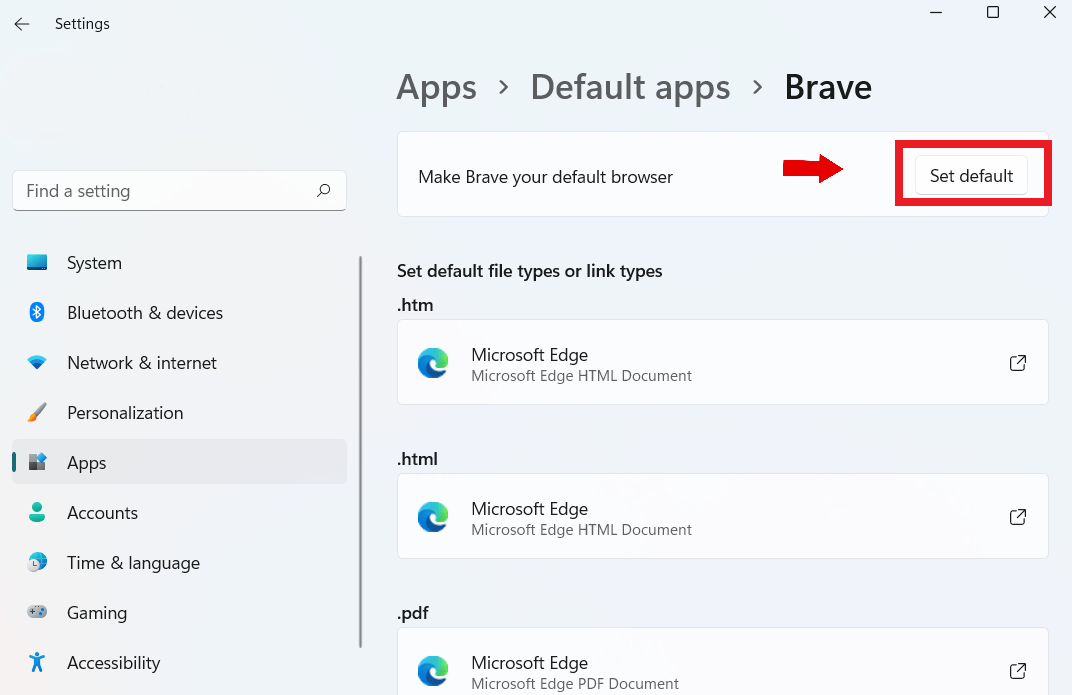Open Bluetooth & devices settings
1072x695 pixels.
[x=37, y=312]
